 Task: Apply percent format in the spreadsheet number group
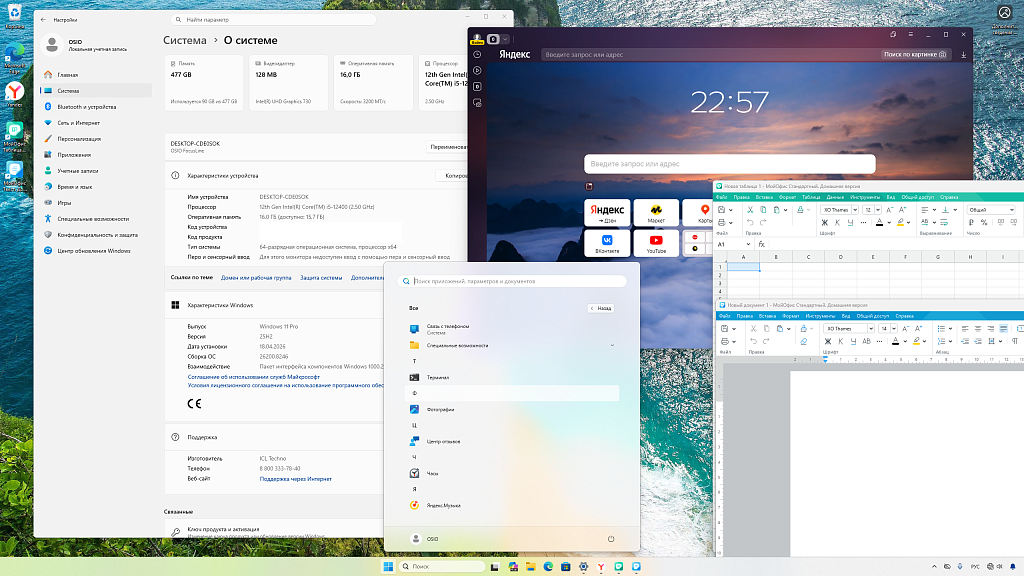tap(984, 222)
